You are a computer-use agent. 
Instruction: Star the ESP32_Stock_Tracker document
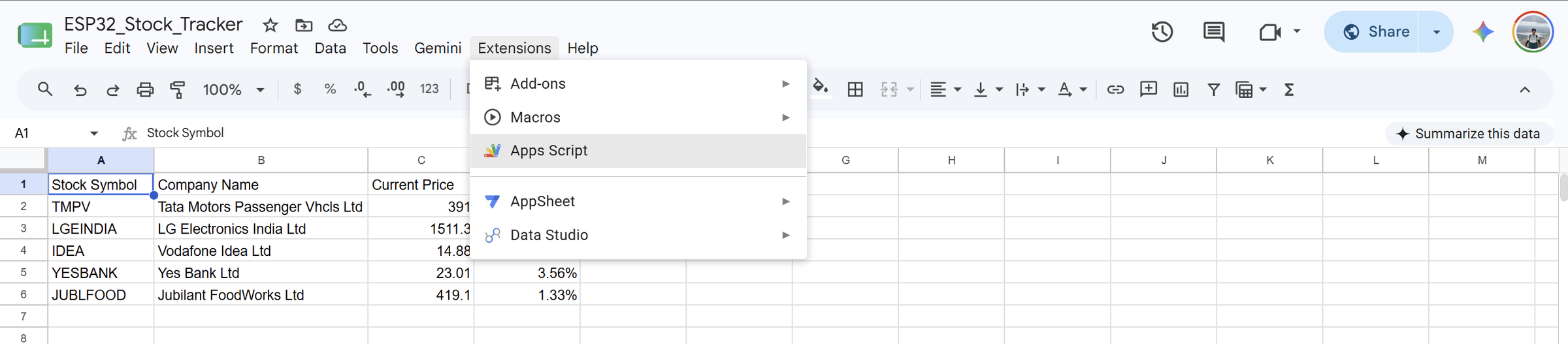tap(270, 25)
